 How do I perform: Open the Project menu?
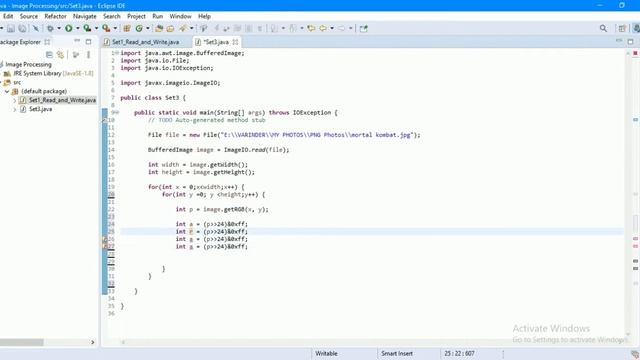pos(136,16)
